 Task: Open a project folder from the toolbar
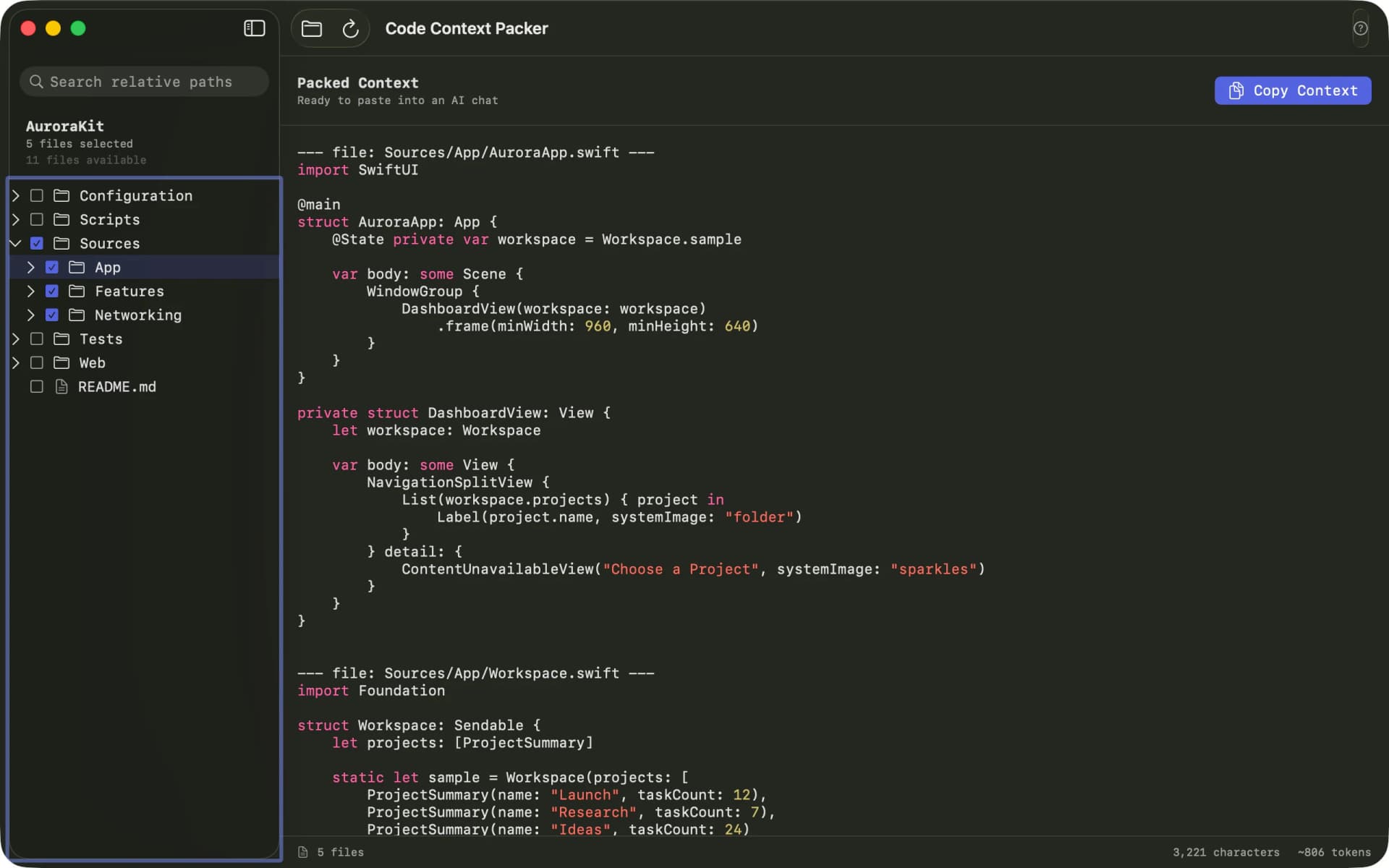[x=312, y=28]
